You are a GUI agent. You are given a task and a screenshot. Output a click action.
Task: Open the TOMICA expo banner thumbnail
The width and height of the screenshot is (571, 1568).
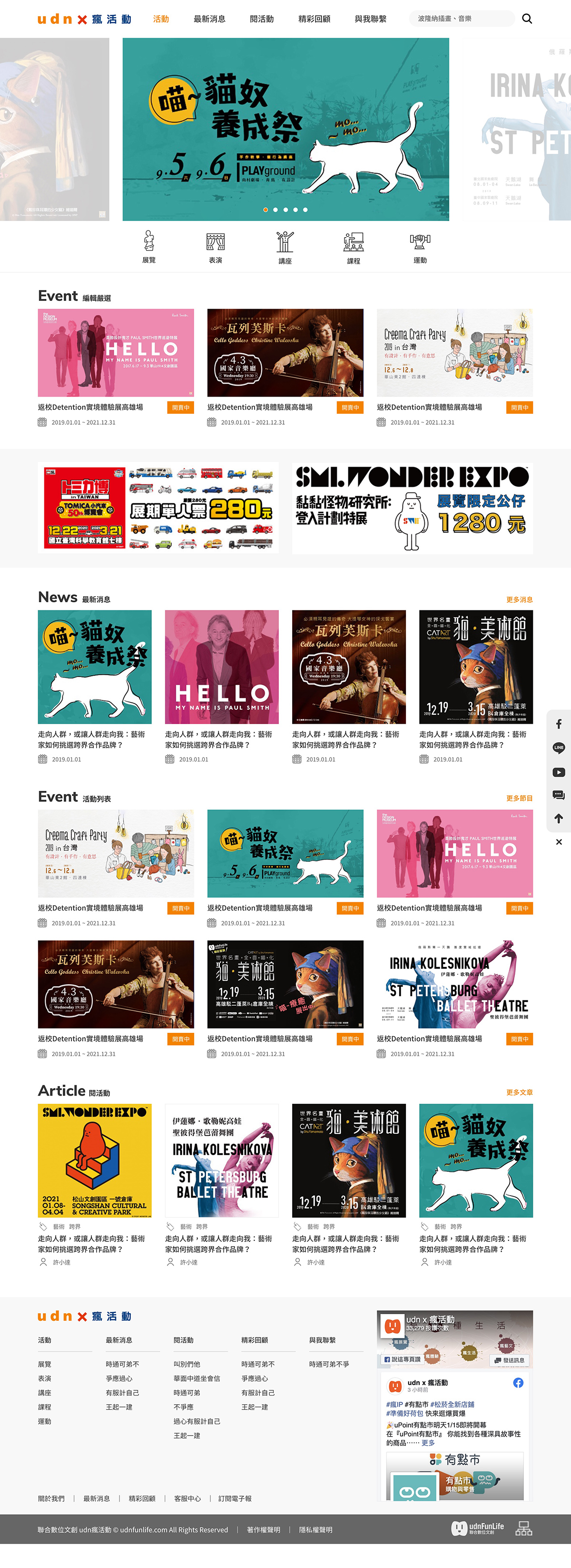(x=158, y=508)
